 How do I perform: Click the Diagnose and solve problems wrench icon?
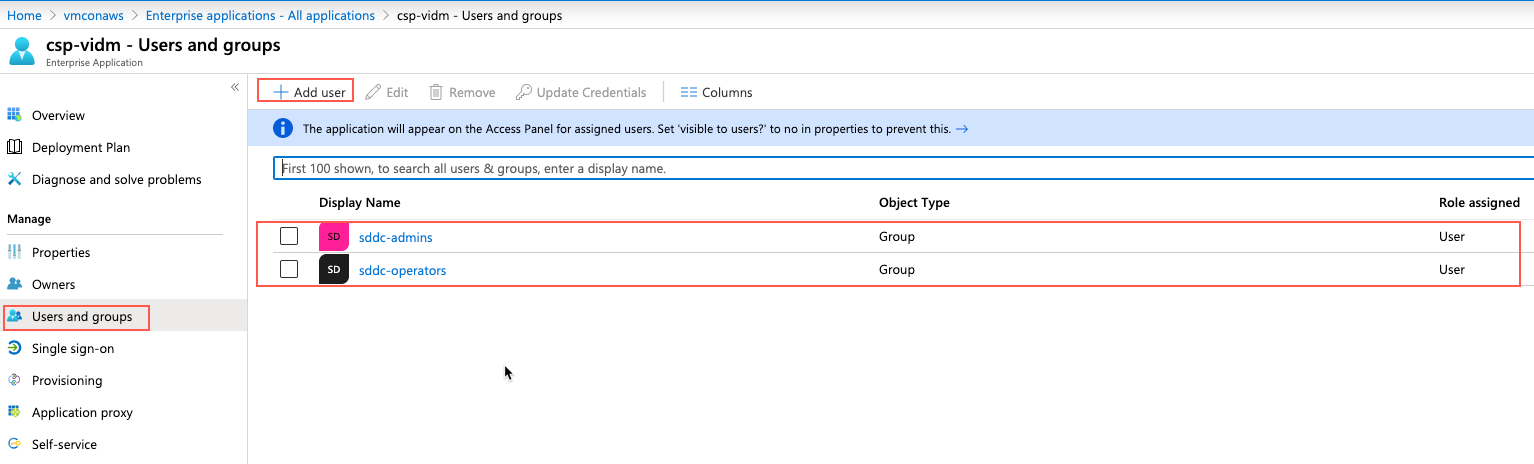pyautogui.click(x=14, y=179)
